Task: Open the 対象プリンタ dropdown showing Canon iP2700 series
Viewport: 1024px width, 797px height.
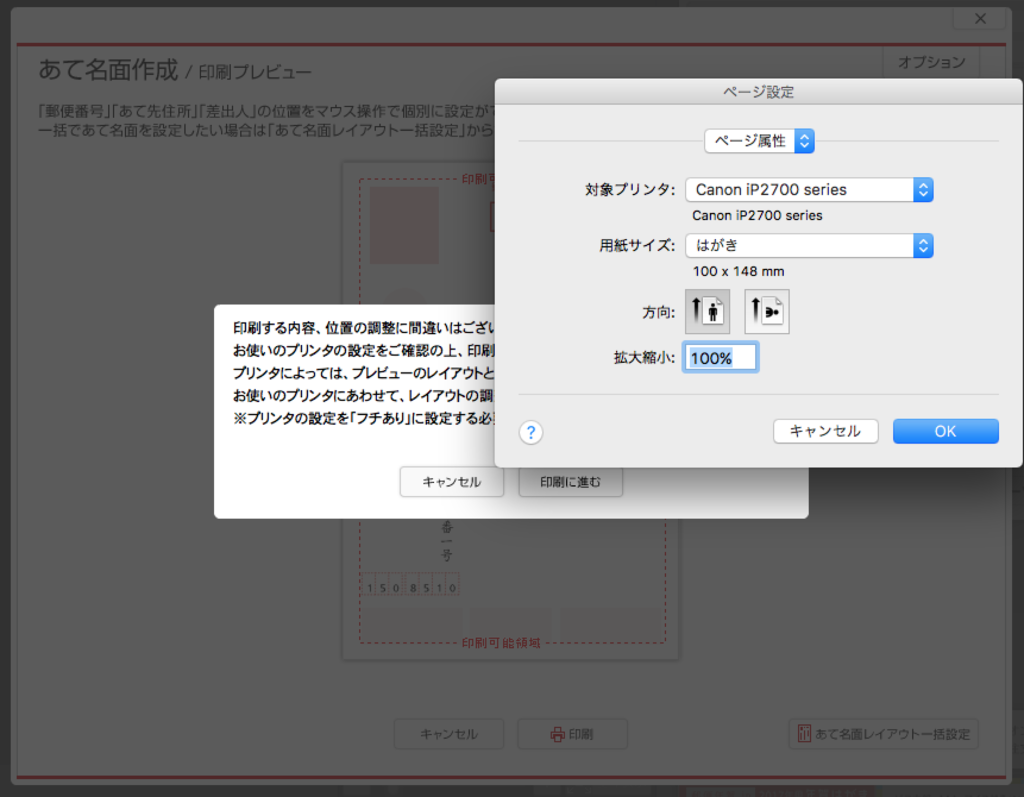Action: [x=809, y=189]
